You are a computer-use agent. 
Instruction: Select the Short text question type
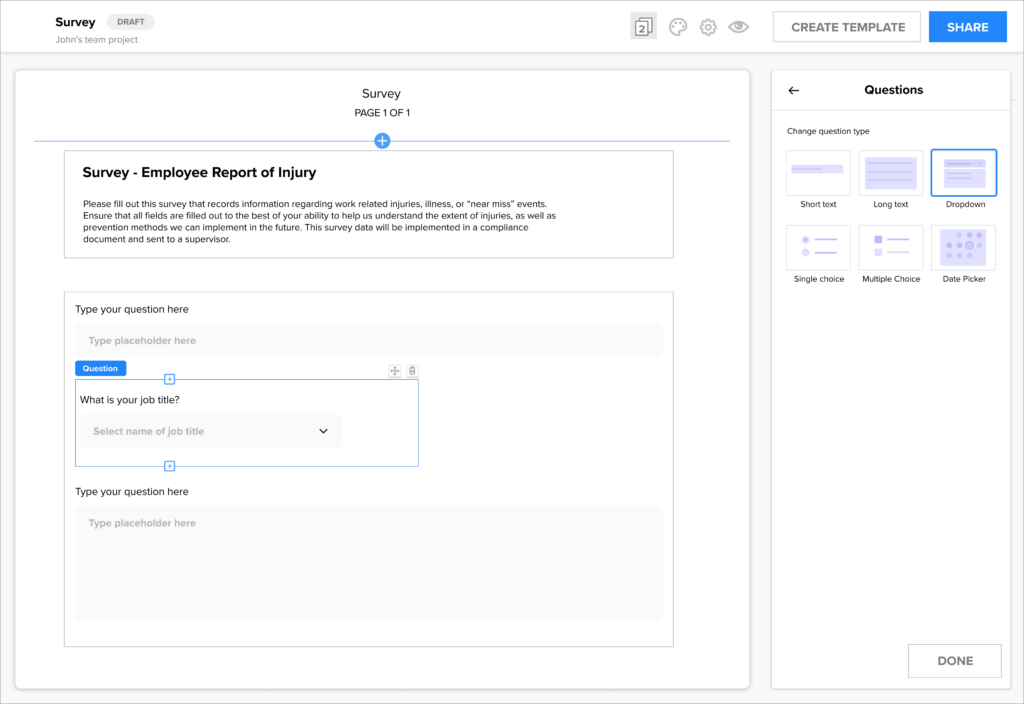pyautogui.click(x=818, y=173)
